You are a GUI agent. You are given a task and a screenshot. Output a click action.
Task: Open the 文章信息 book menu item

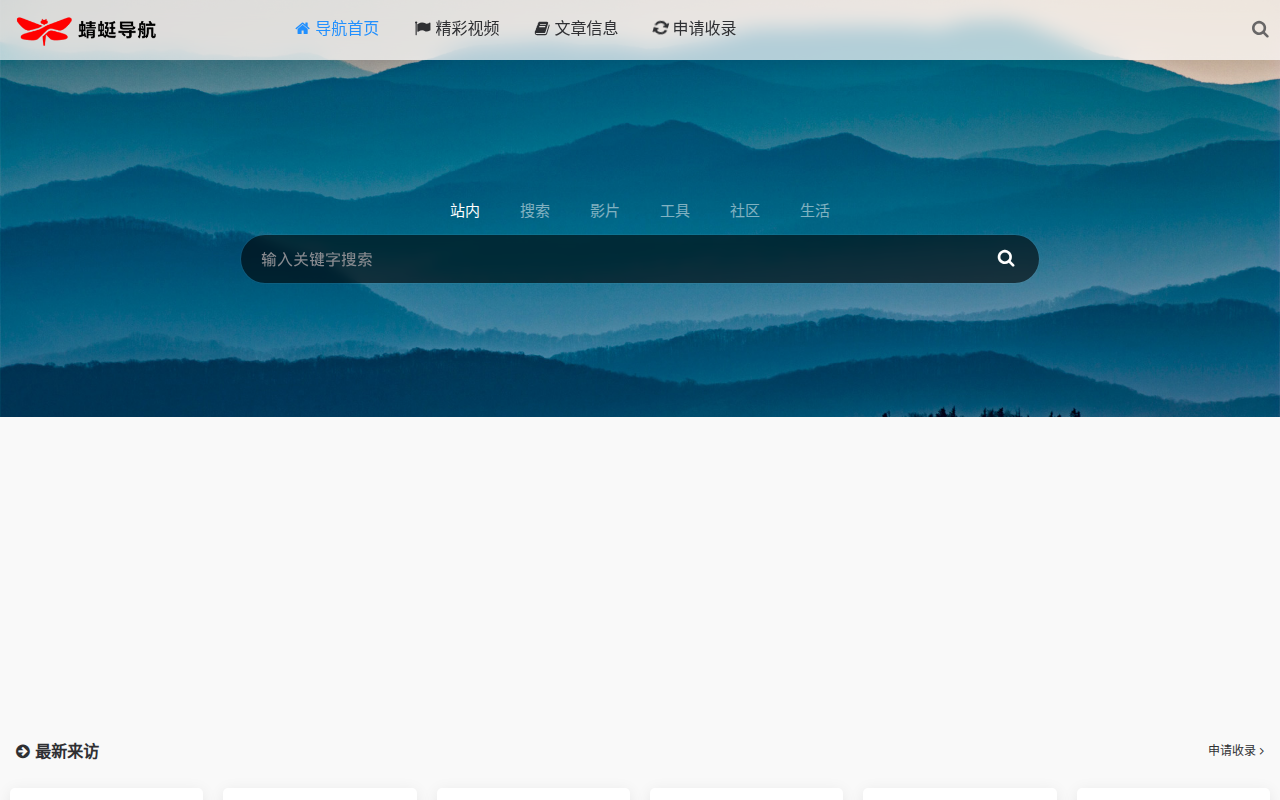576,29
